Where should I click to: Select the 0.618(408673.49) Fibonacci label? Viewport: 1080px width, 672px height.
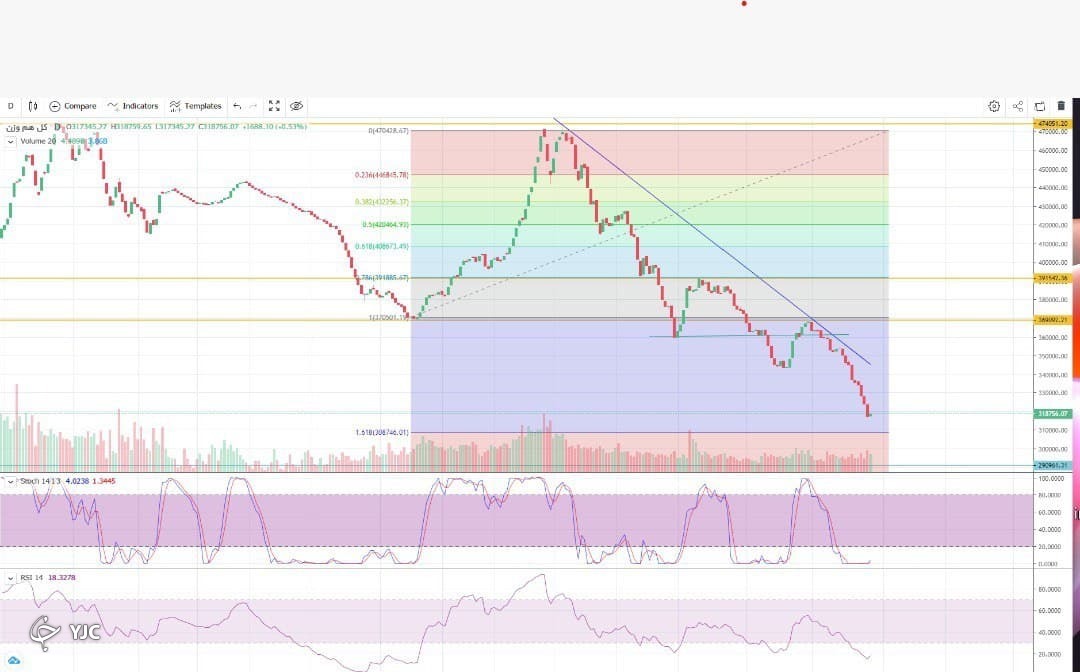point(382,246)
